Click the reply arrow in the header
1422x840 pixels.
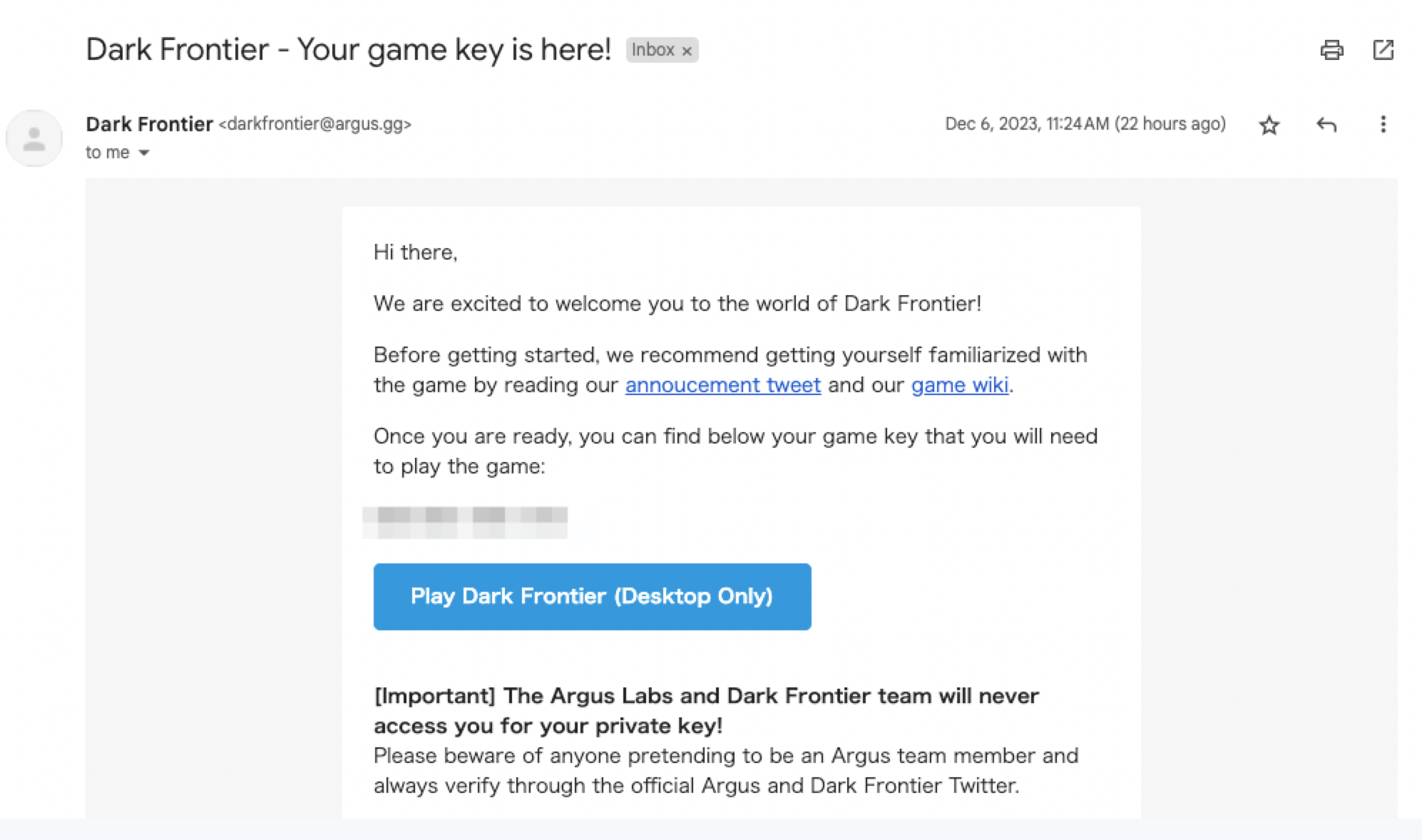(1328, 125)
